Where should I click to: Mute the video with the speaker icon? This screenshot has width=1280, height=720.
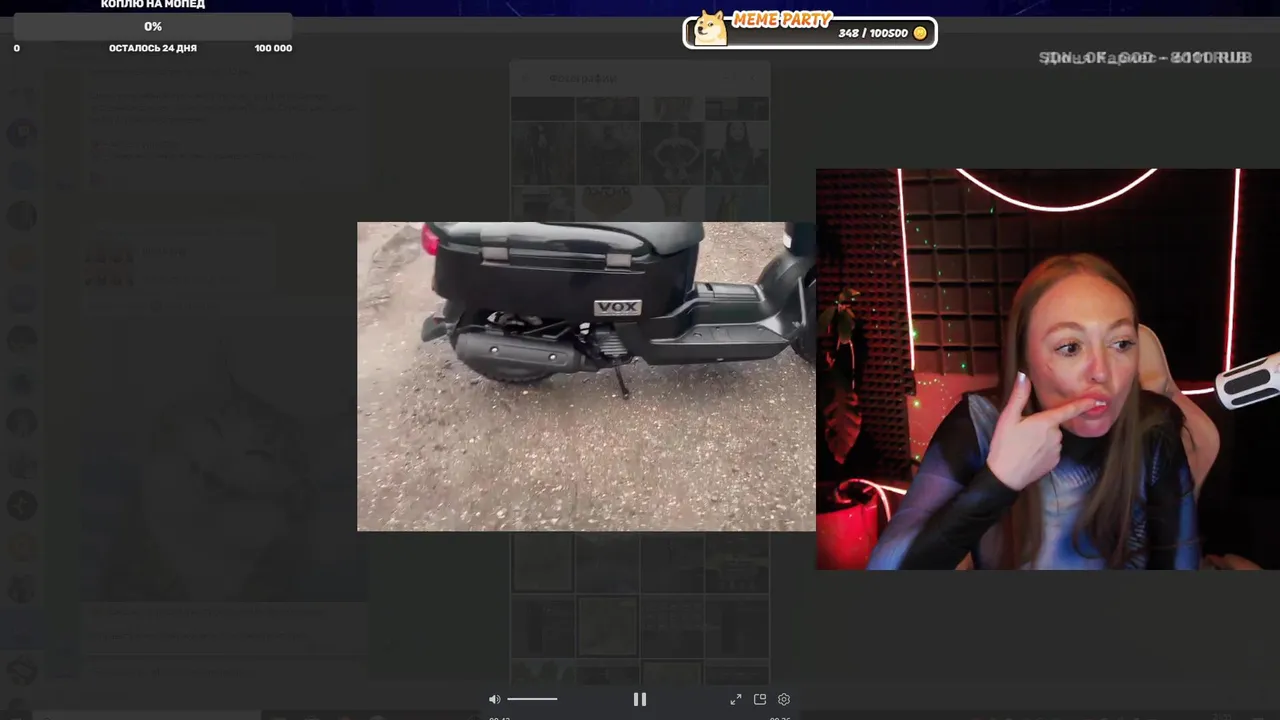pos(494,699)
